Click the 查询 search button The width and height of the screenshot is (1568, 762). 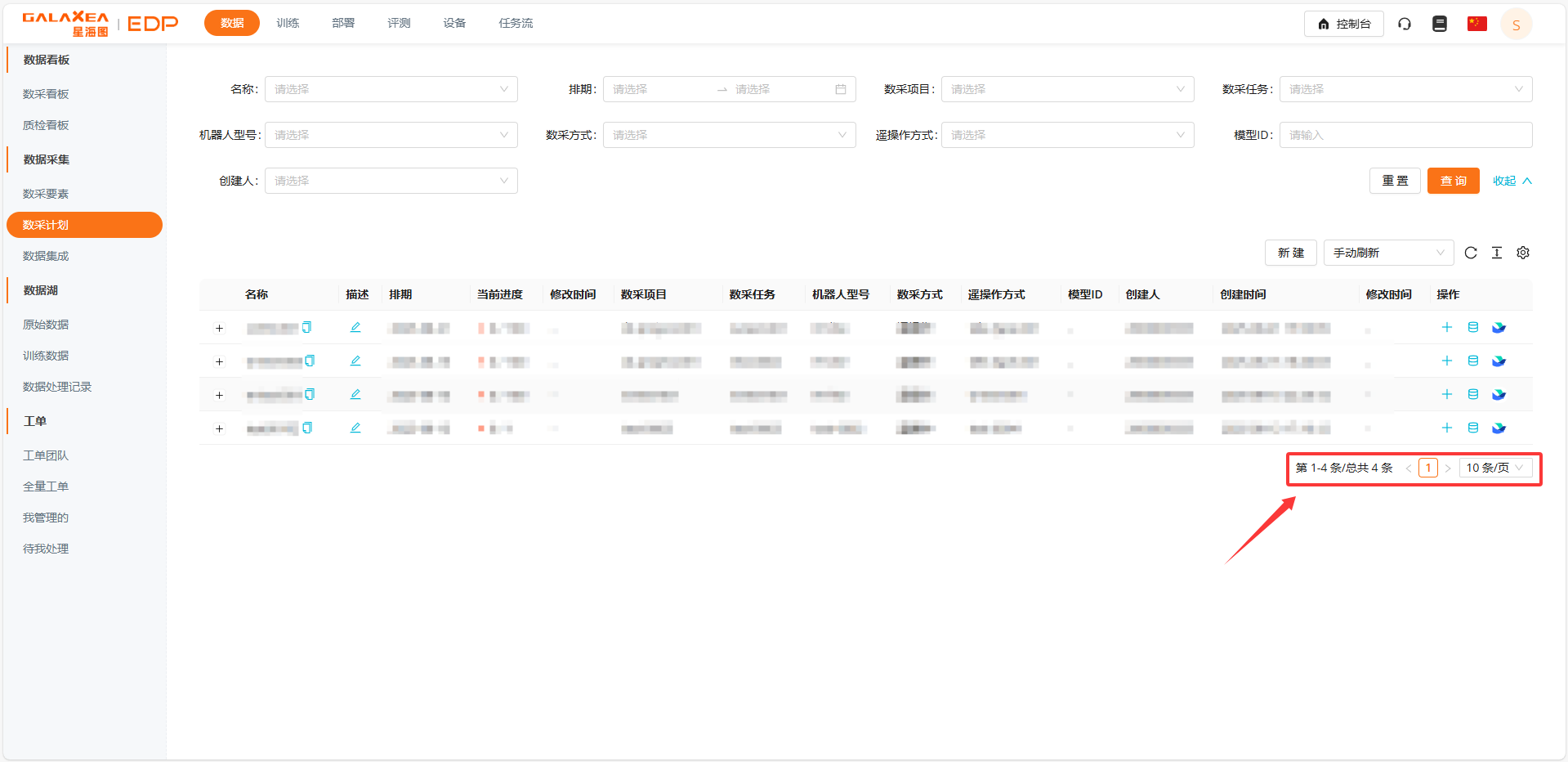tap(1453, 180)
